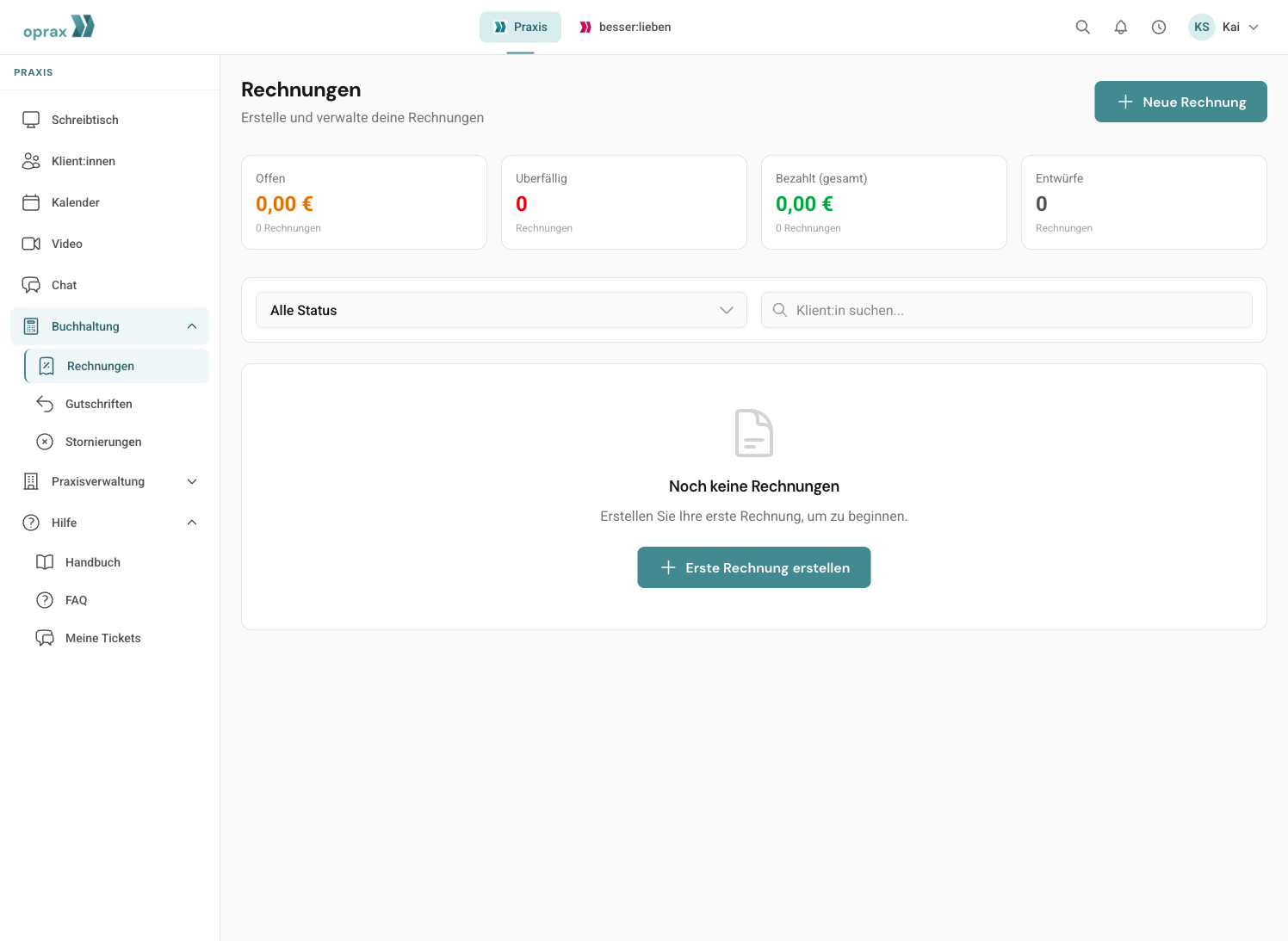The height and width of the screenshot is (941, 1288).
Task: Click the Video camera icon
Action: click(x=31, y=244)
